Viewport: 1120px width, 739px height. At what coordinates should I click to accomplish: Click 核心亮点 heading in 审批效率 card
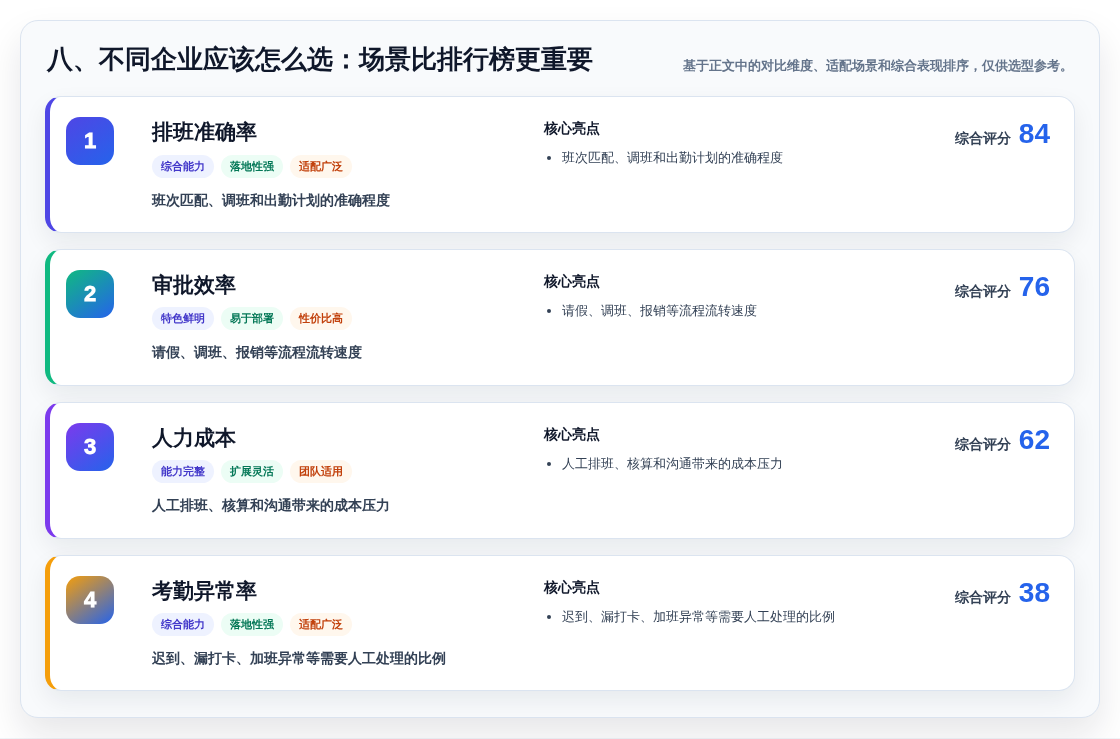pyautogui.click(x=571, y=281)
